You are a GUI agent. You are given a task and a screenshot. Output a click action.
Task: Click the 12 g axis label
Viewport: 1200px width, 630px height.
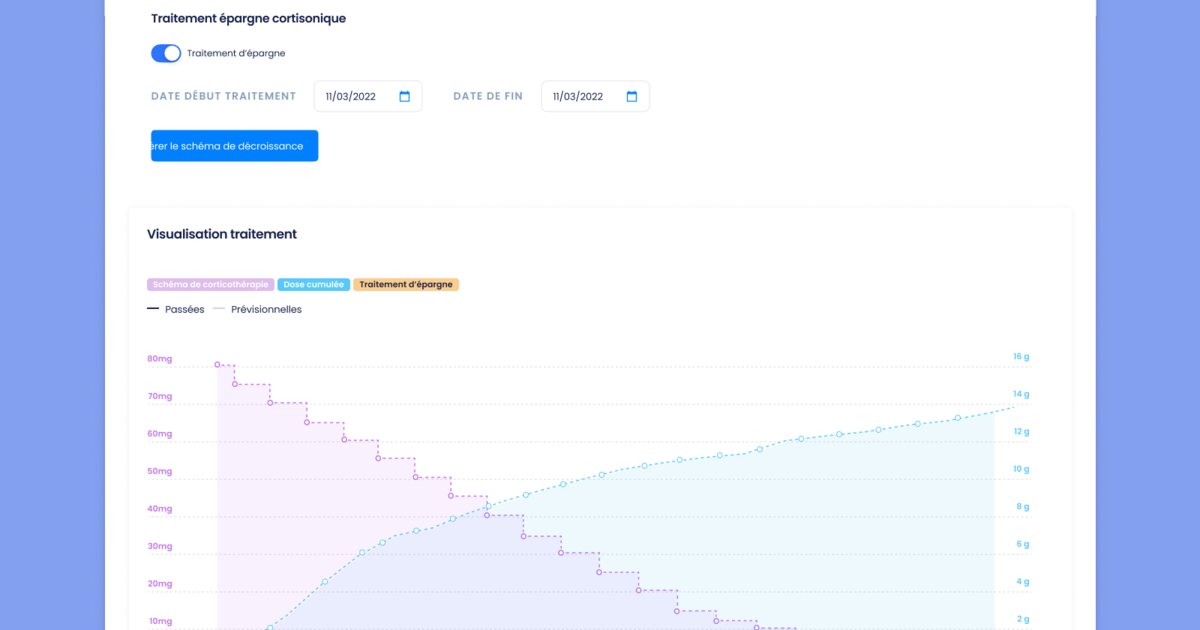tap(1021, 432)
